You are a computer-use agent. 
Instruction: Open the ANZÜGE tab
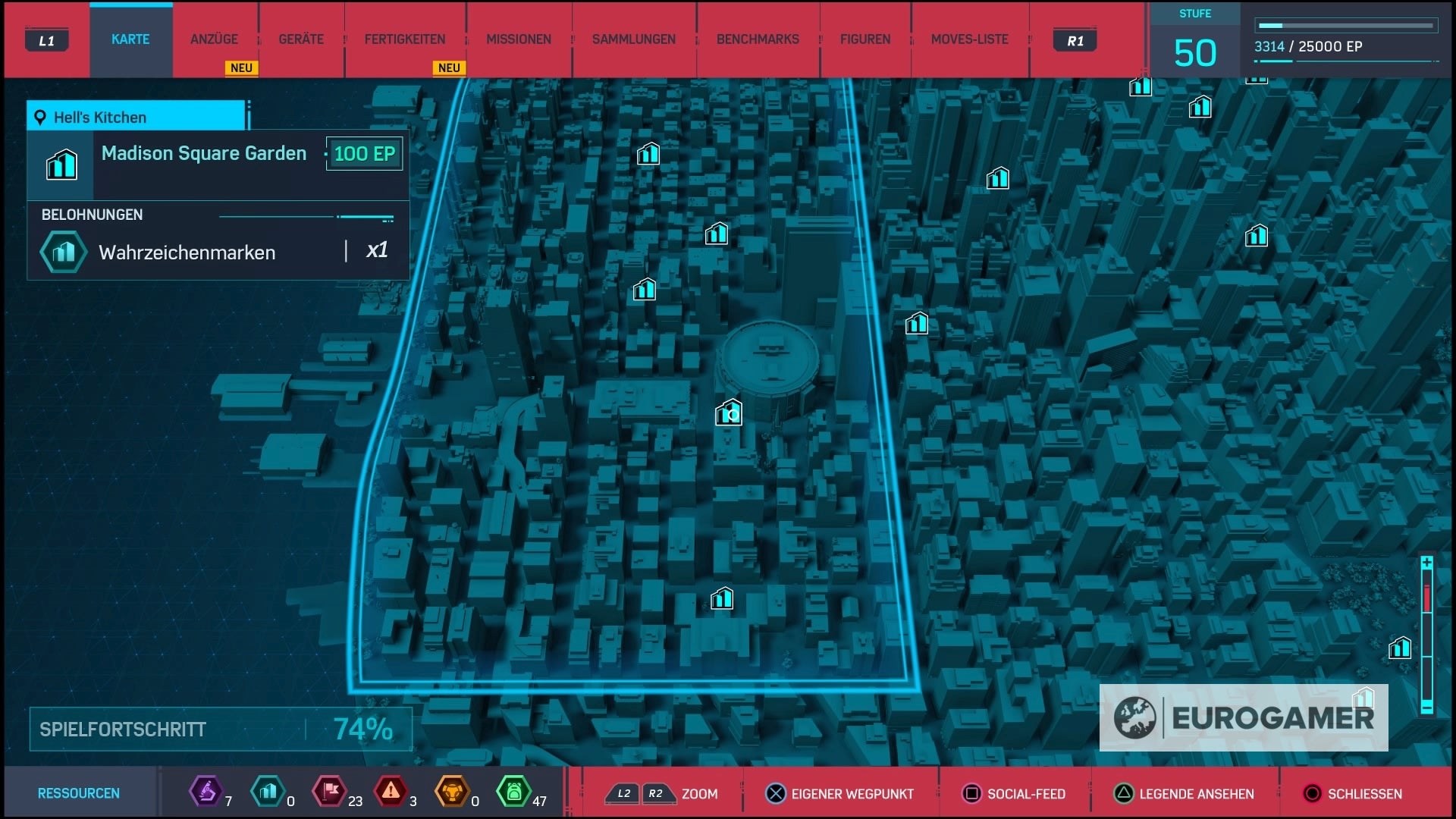coord(214,39)
